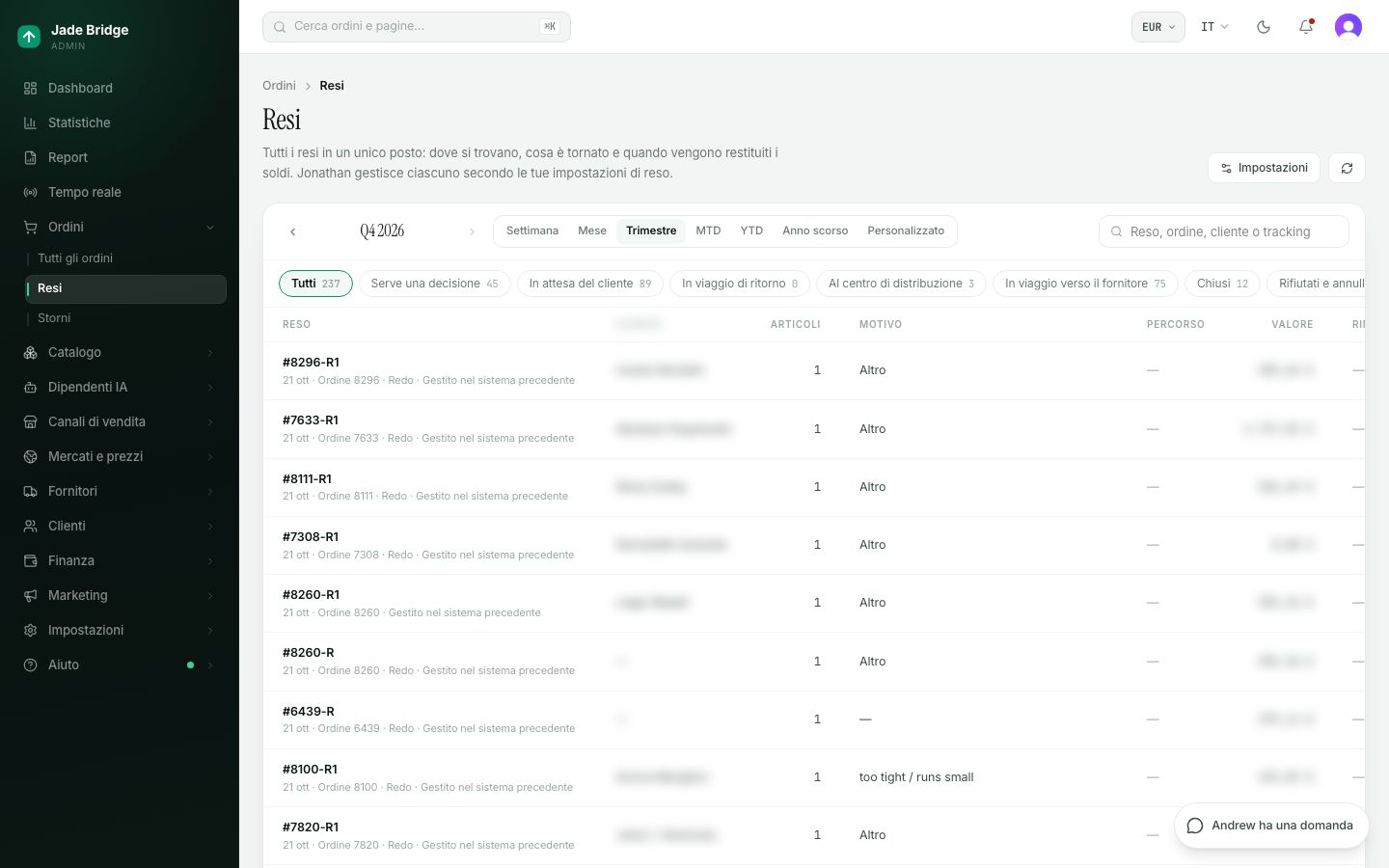Filter by In attesa del cliente
The height and width of the screenshot is (868, 1389).
pyautogui.click(x=590, y=284)
